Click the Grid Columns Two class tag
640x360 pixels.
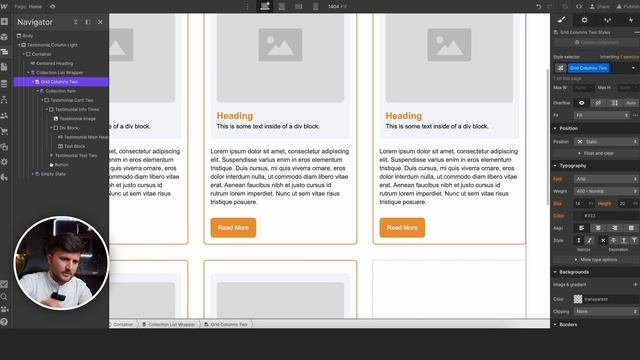coord(589,68)
